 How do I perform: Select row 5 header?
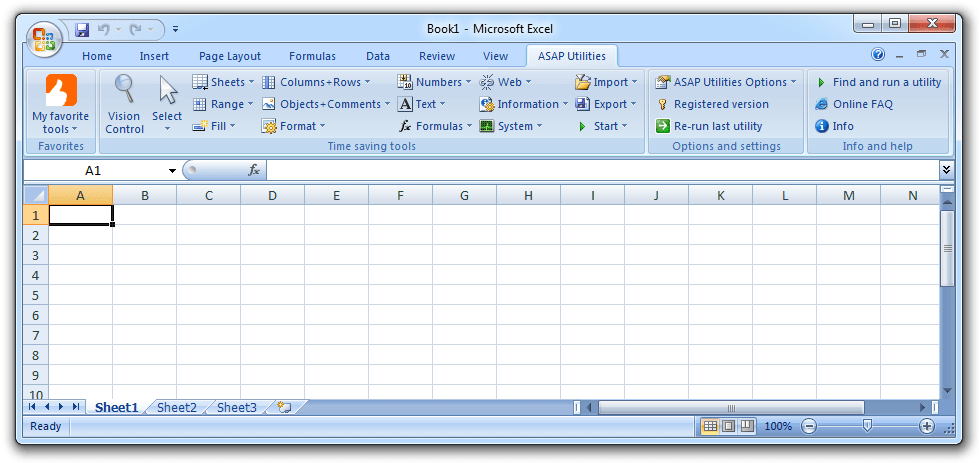click(x=36, y=295)
